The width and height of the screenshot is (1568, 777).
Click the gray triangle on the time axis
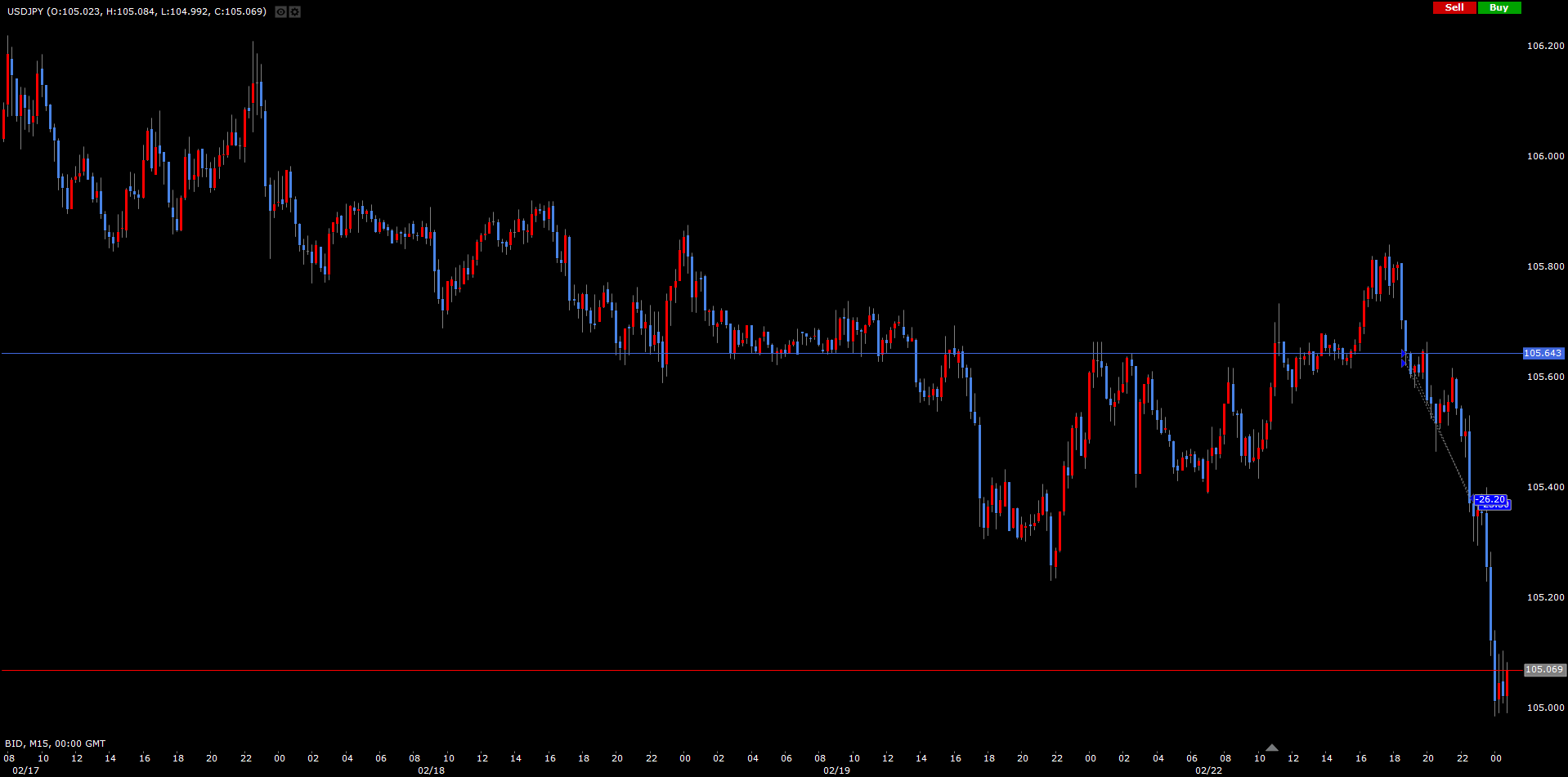(1271, 748)
